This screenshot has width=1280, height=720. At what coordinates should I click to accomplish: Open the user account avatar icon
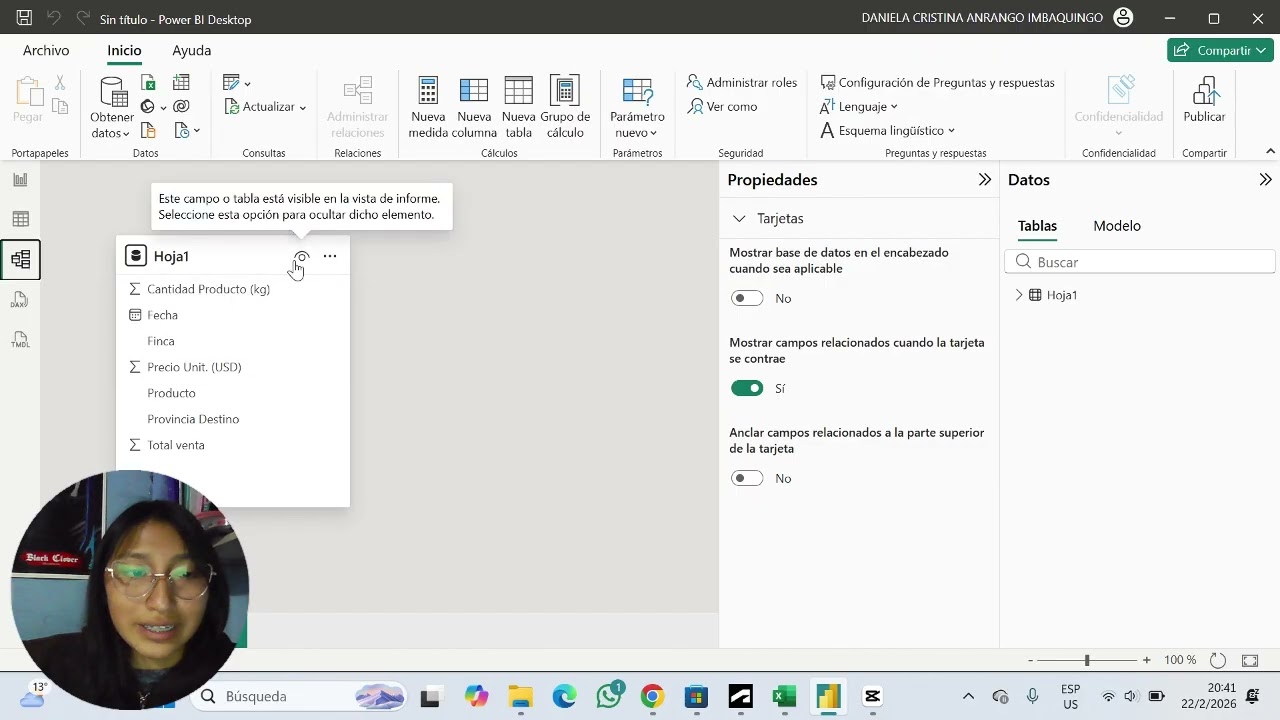pyautogui.click(x=1123, y=18)
